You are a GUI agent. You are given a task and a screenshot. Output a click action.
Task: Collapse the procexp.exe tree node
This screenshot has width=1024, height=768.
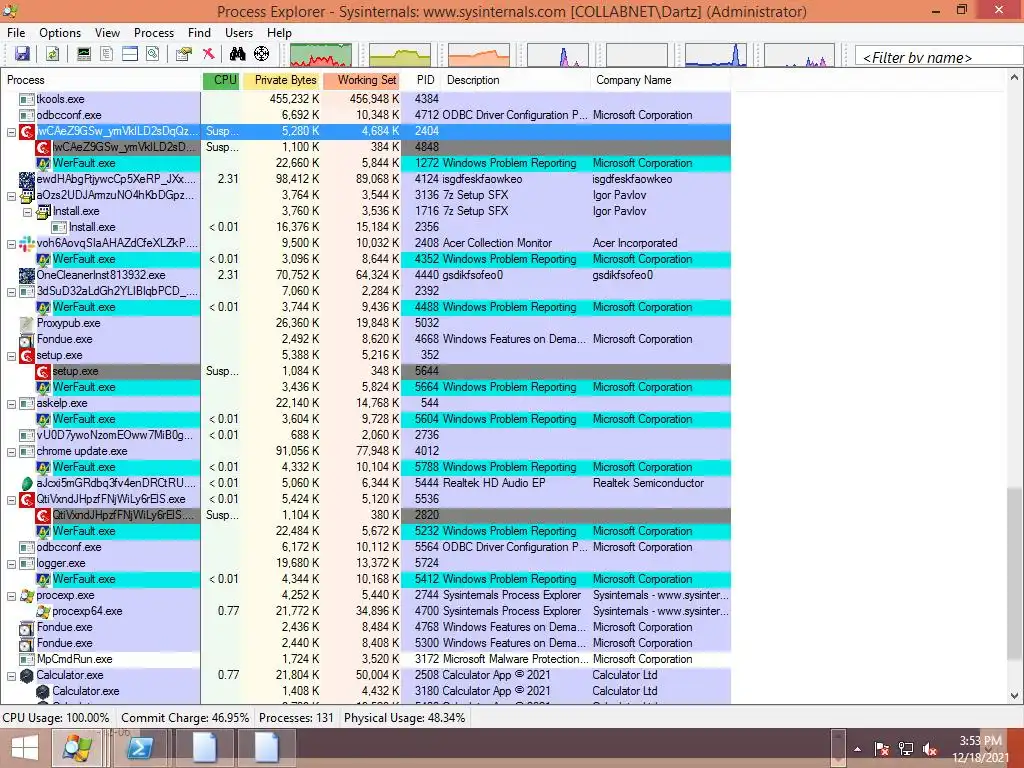point(11,596)
